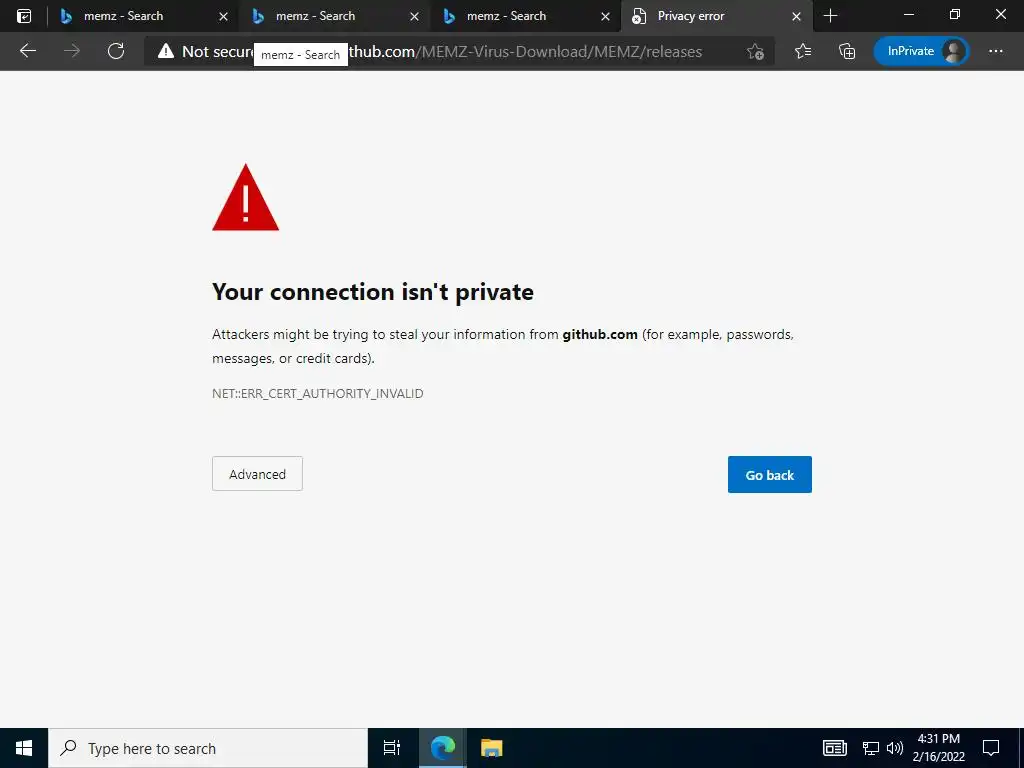Go back using browser back arrow
This screenshot has width=1024, height=768.
tap(27, 51)
